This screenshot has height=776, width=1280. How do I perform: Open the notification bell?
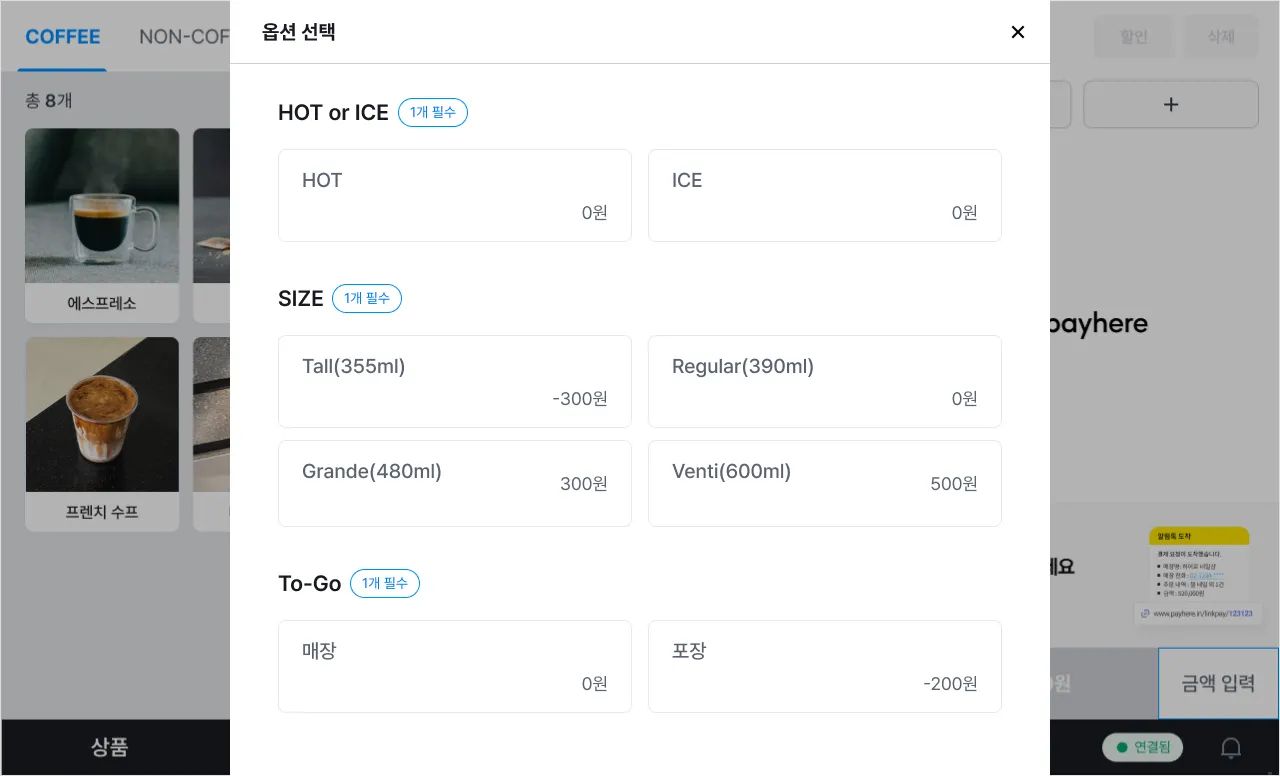1231,747
